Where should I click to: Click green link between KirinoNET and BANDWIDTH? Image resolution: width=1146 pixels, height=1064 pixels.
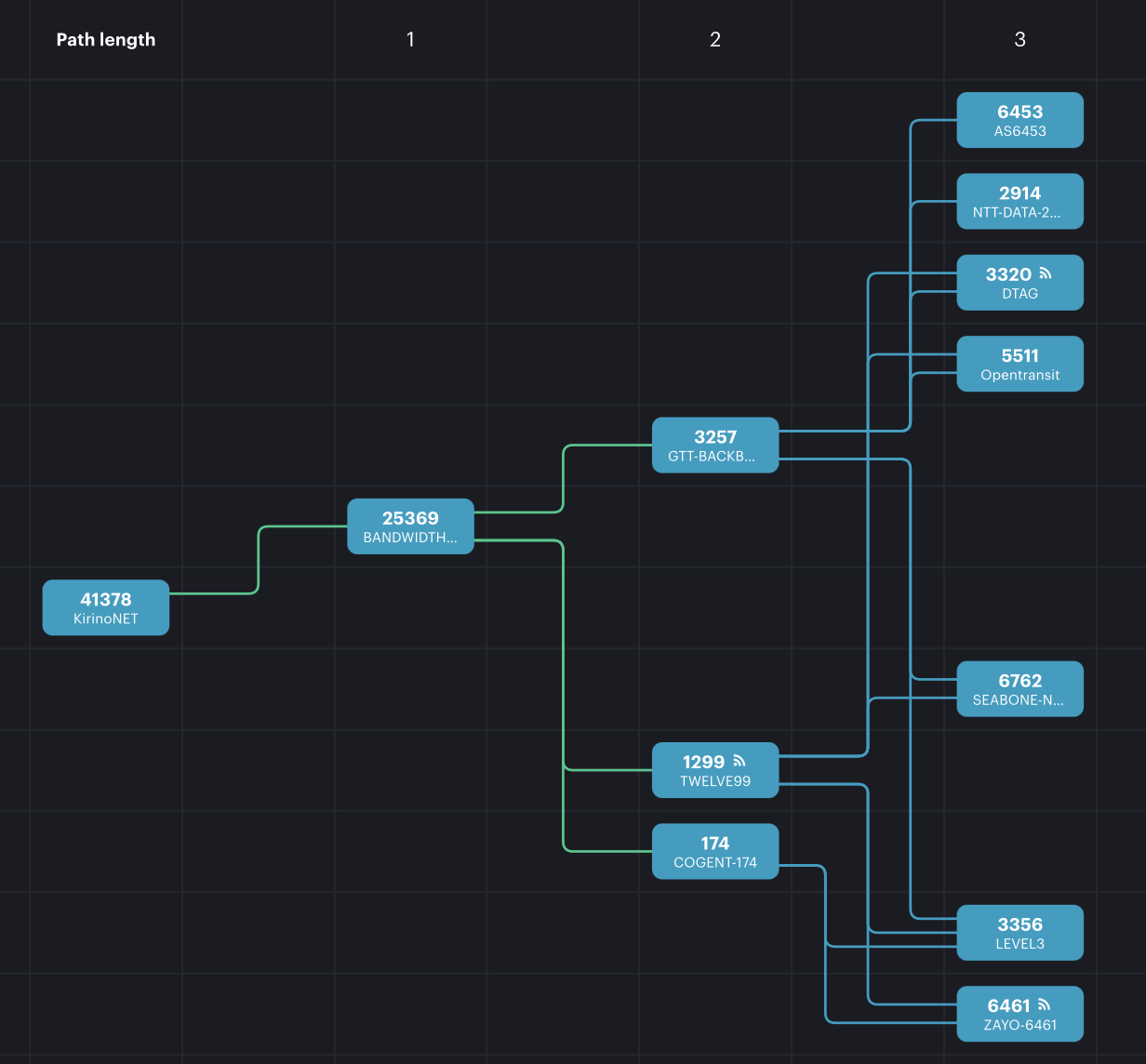[258, 560]
